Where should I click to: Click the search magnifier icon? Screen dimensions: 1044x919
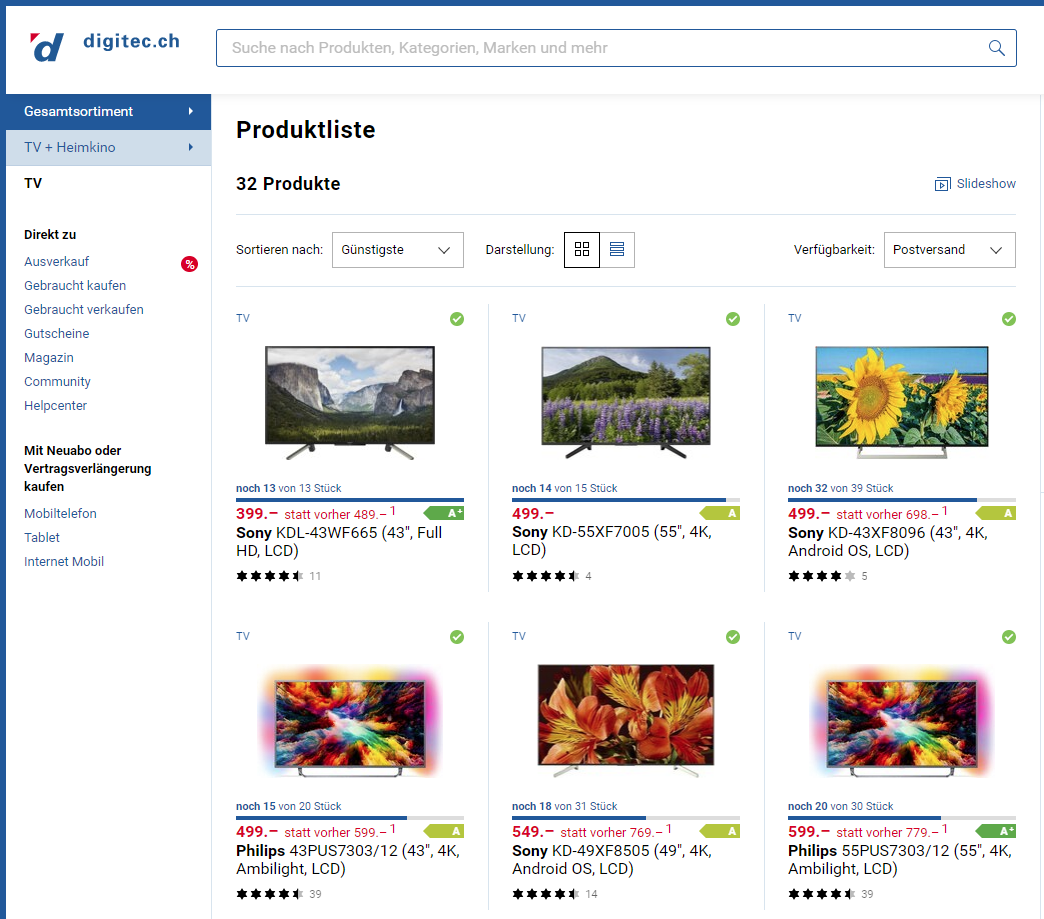pyautogui.click(x=996, y=48)
